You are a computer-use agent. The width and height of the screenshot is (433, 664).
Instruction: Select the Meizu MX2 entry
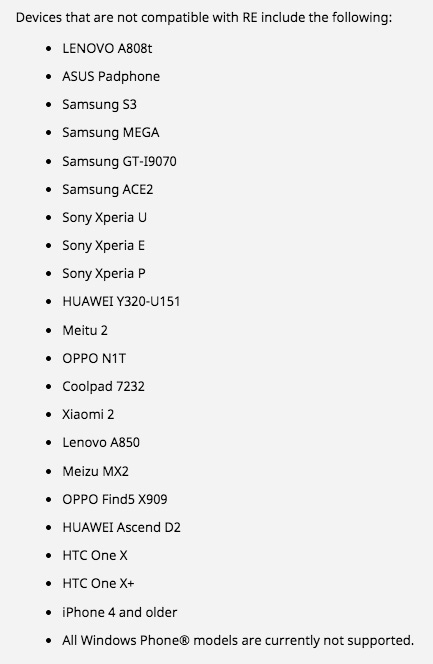(95, 471)
